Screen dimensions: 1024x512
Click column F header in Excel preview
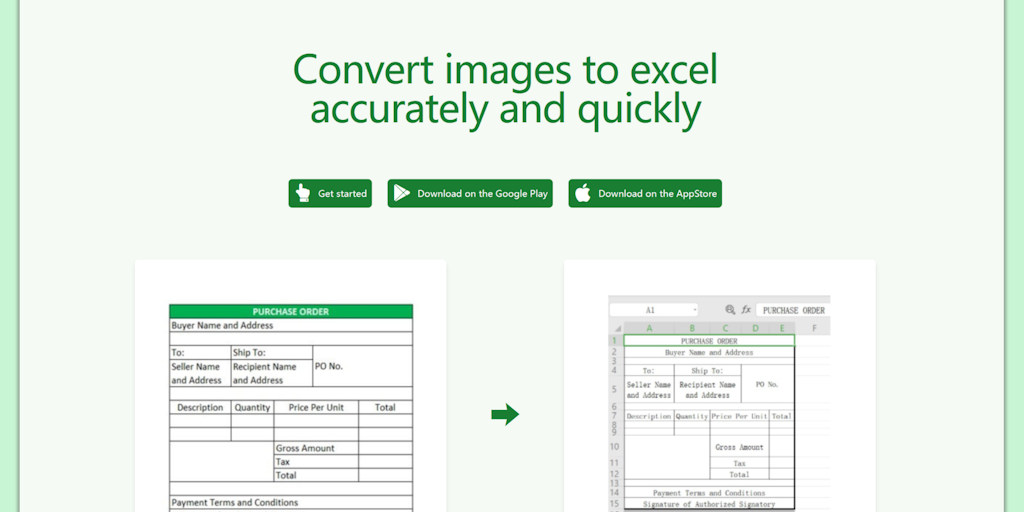814,328
